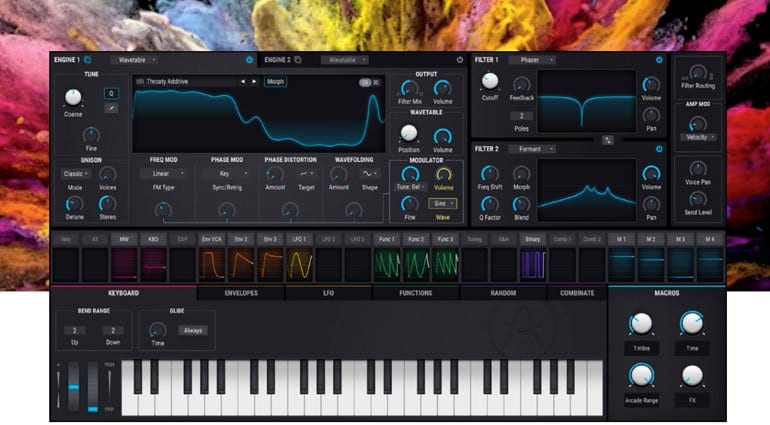The height and width of the screenshot is (425, 770).
Task: Turn off Engine 1 power
Action: point(249,60)
